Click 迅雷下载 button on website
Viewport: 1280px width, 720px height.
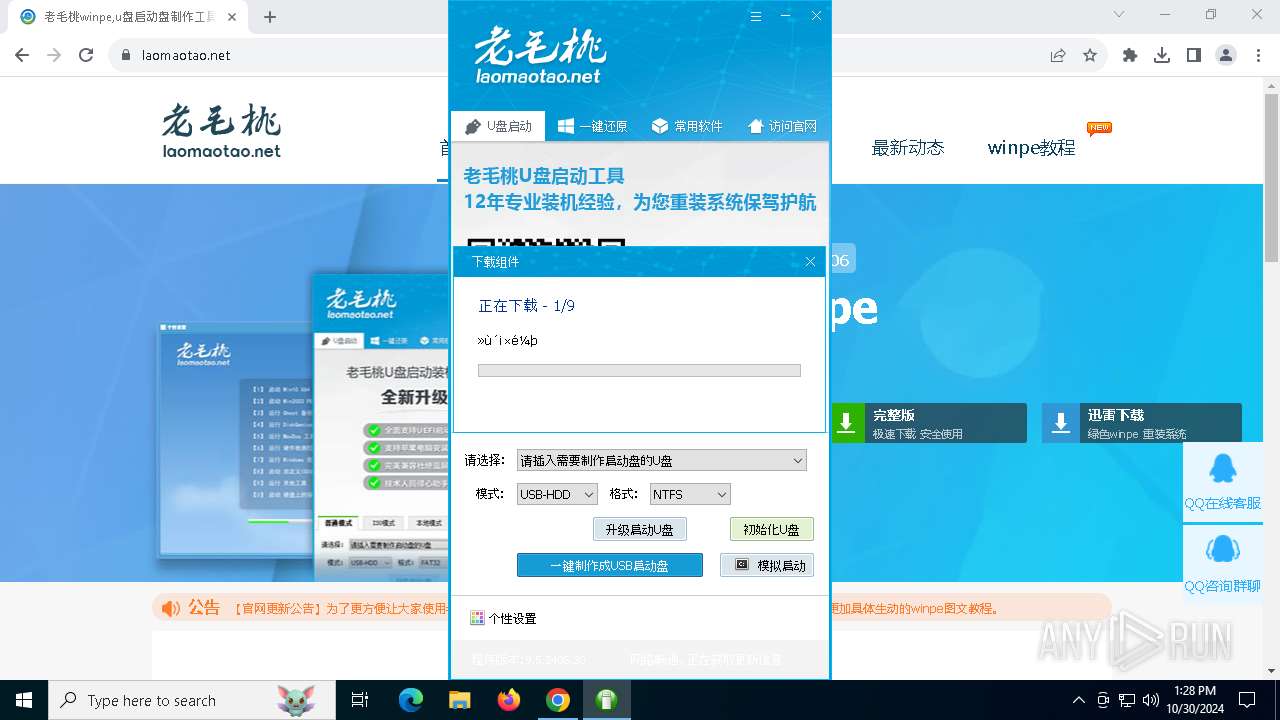point(1142,423)
